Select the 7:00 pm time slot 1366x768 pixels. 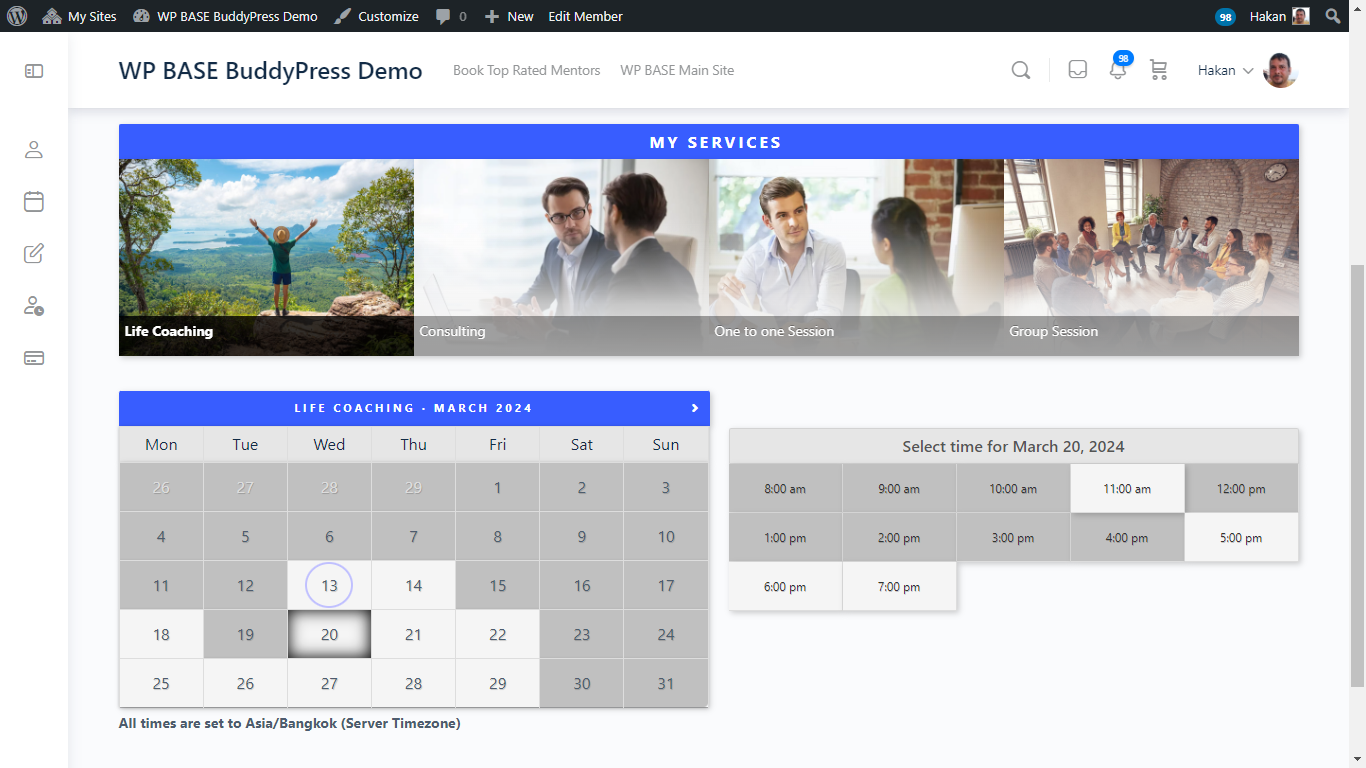[x=899, y=586]
